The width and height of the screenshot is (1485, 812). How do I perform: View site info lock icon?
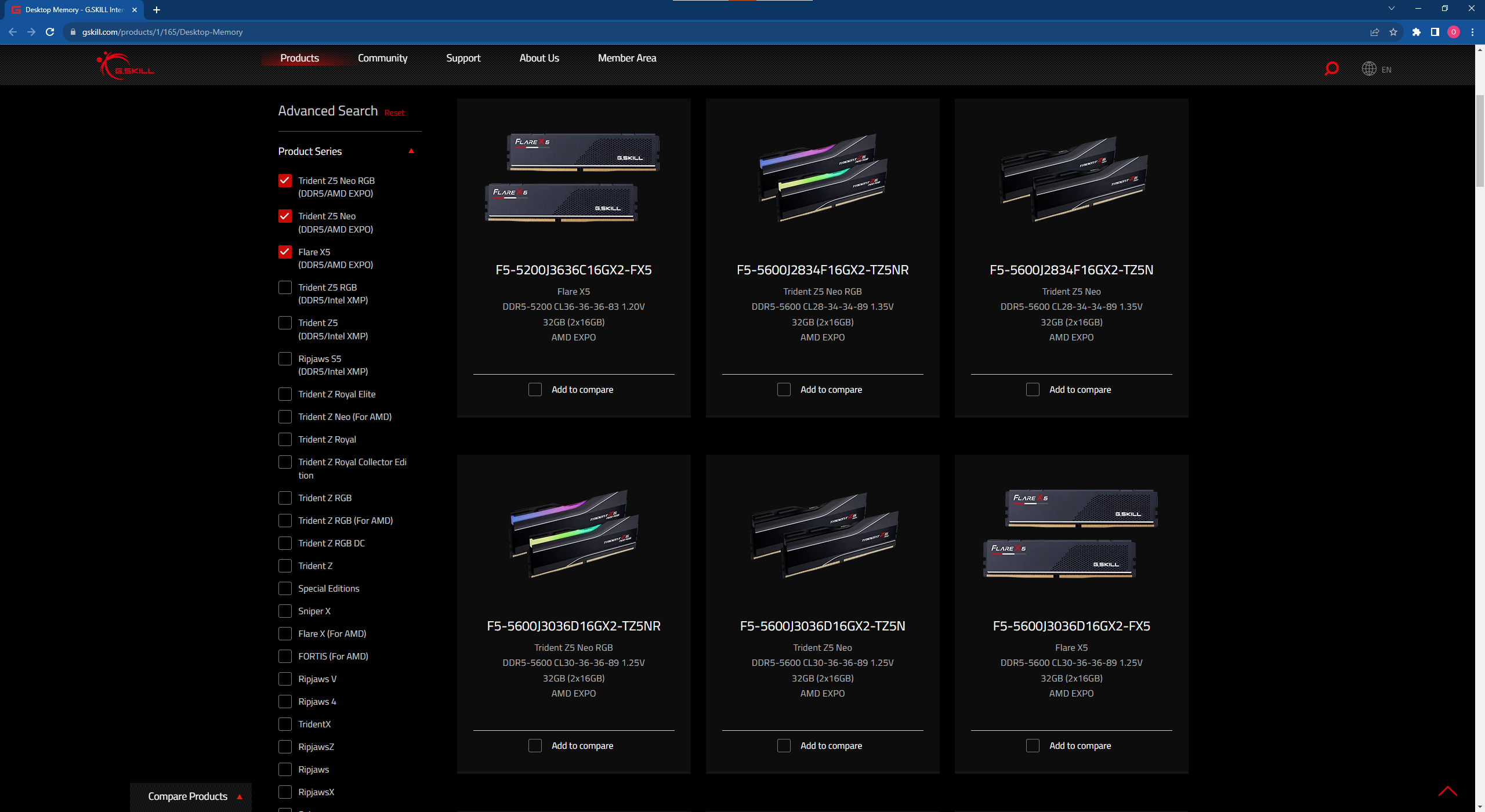(x=73, y=32)
